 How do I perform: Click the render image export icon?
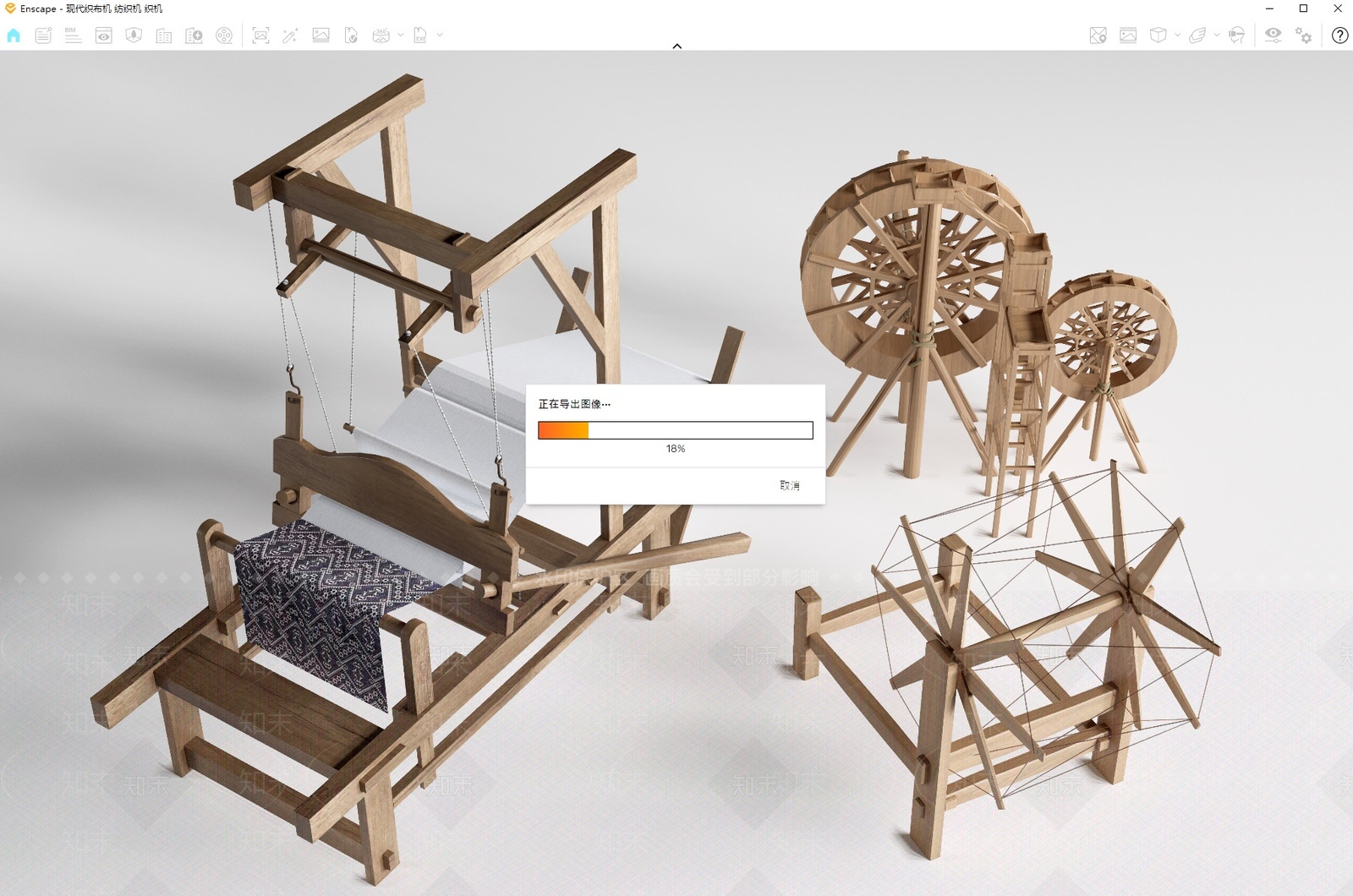(x=320, y=36)
